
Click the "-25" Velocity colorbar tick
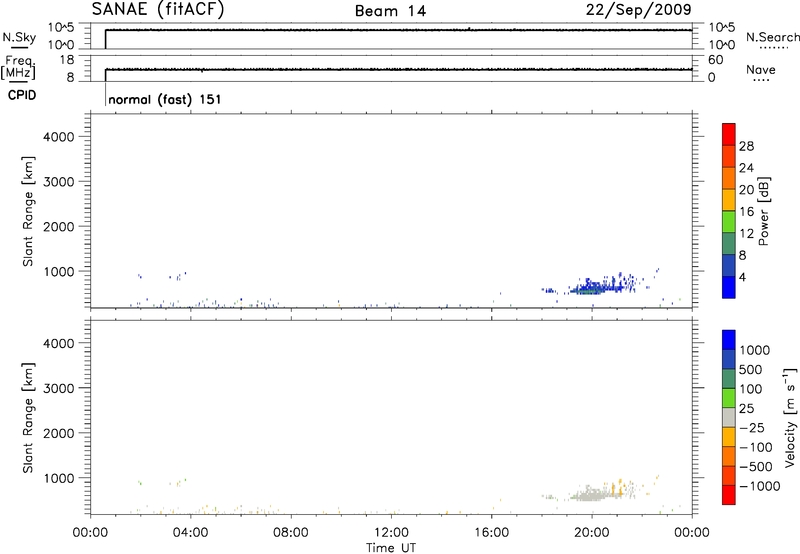point(752,428)
